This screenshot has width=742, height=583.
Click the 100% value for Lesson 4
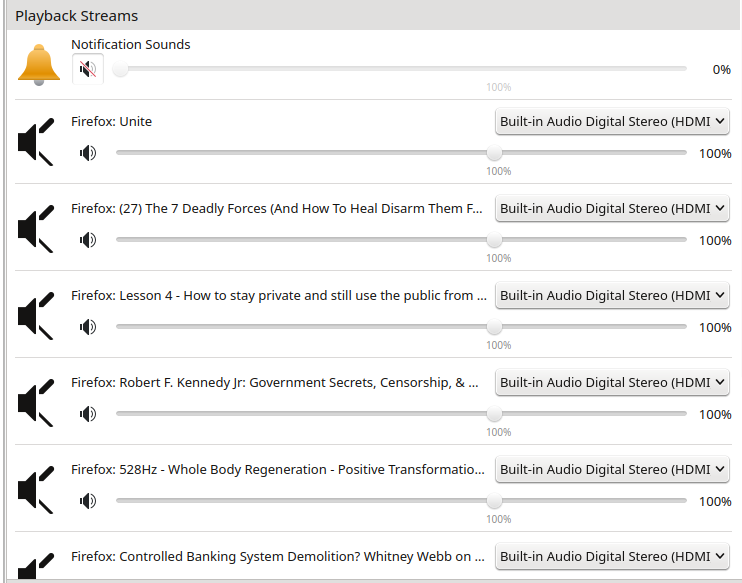(715, 327)
